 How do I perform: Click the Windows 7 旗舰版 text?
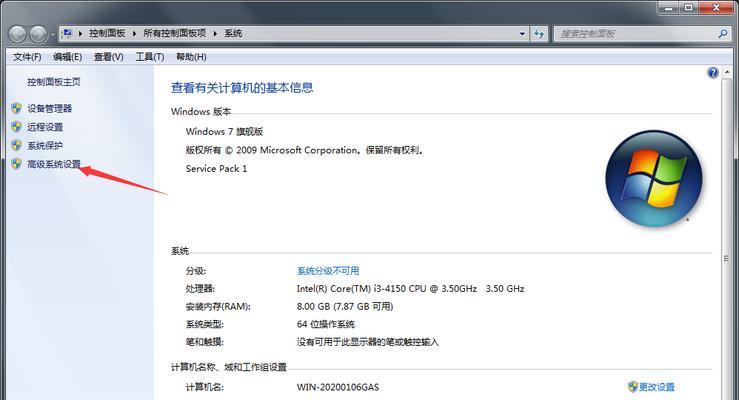pyautogui.click(x=224, y=131)
